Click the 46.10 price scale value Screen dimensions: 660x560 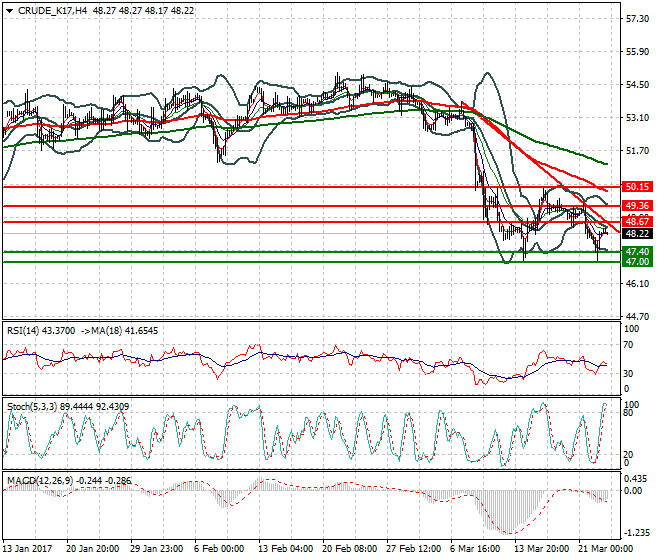coord(637,284)
